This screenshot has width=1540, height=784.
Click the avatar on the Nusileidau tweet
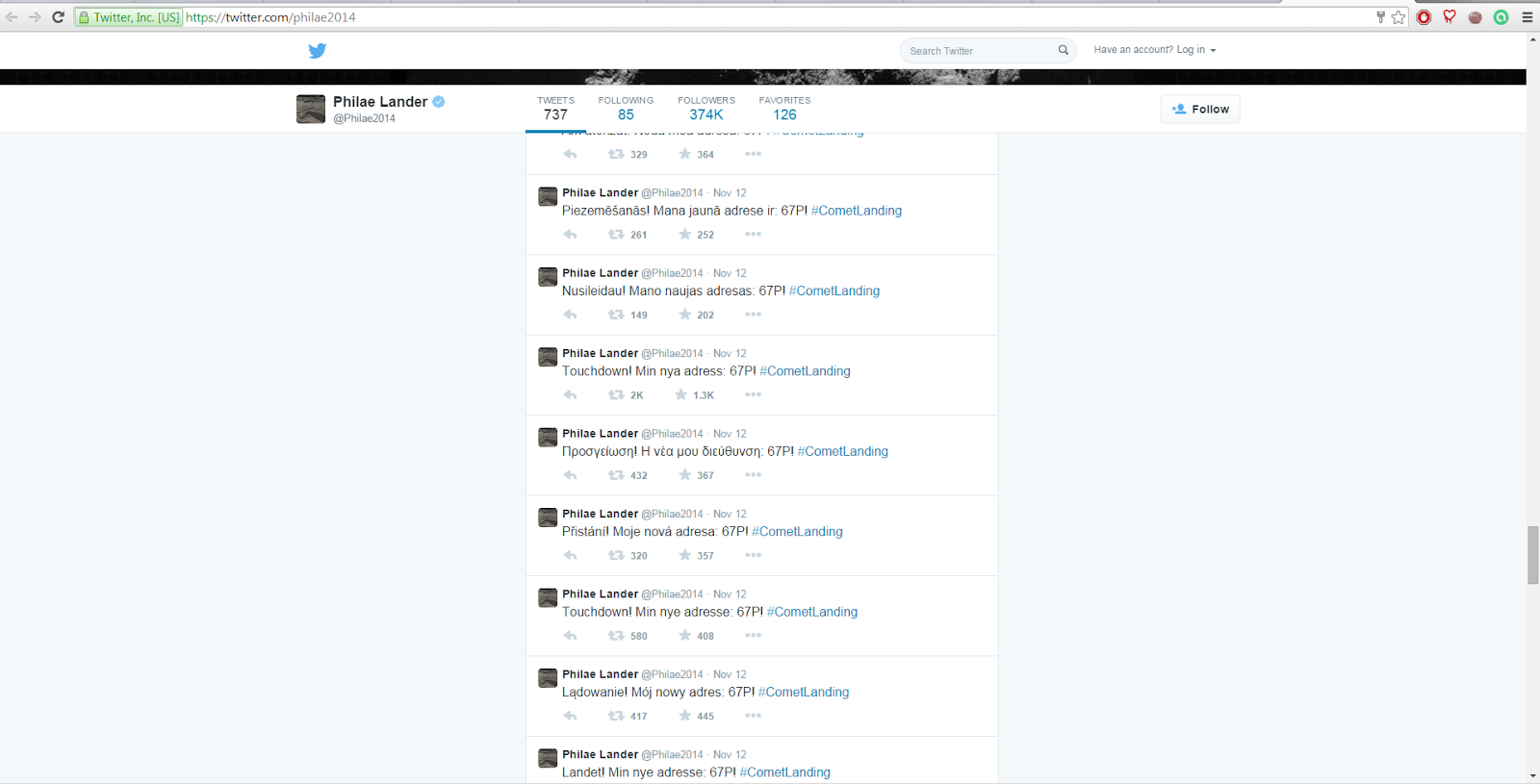(548, 277)
